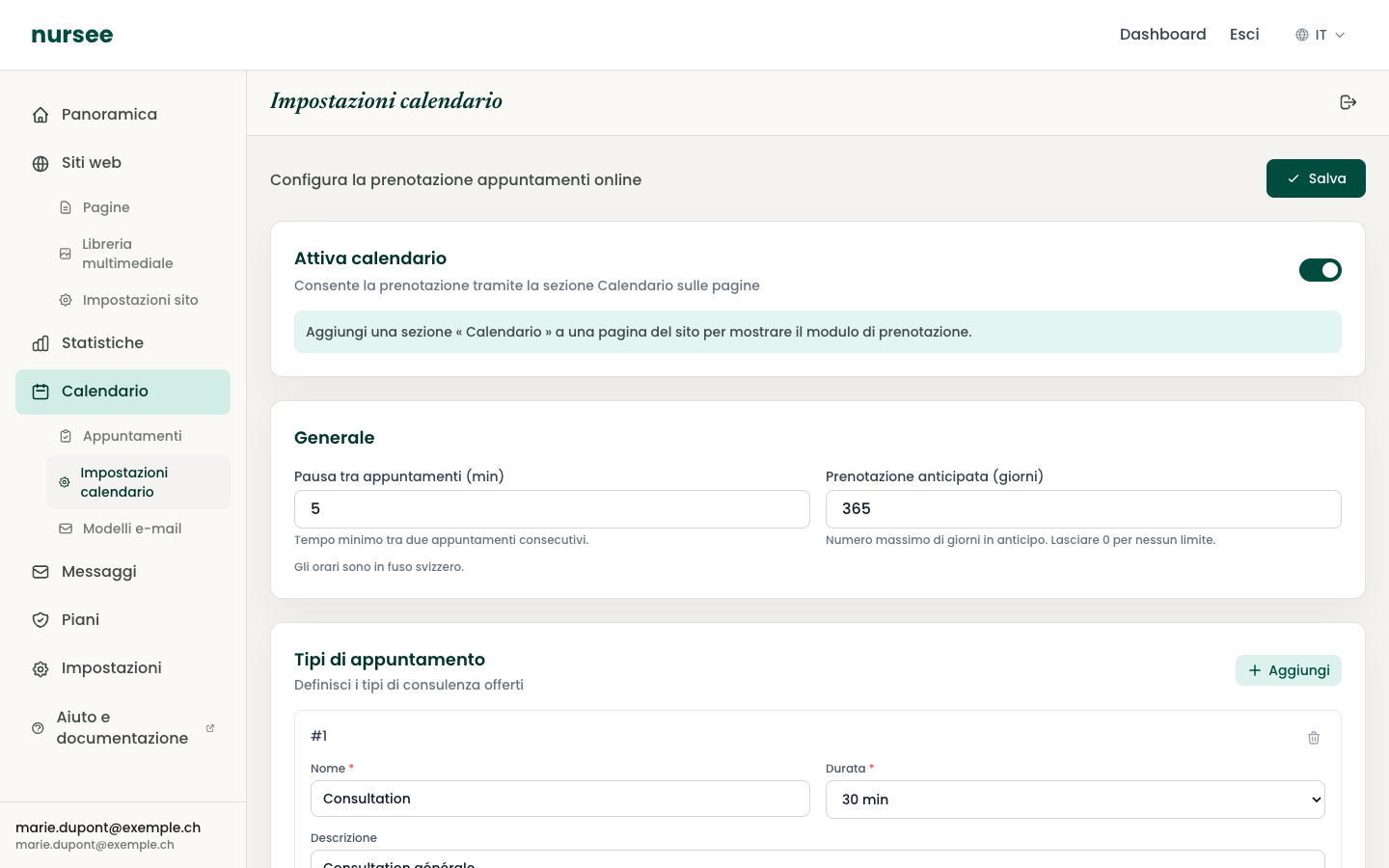Toggle the Attiva calendario switch

(1320, 270)
